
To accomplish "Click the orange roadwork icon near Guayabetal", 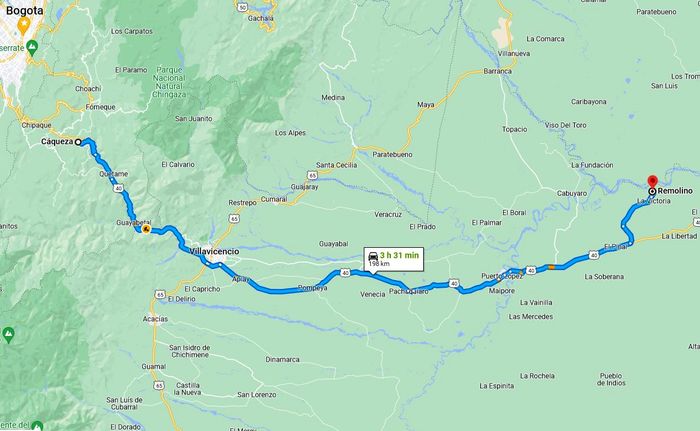I will click(x=146, y=229).
